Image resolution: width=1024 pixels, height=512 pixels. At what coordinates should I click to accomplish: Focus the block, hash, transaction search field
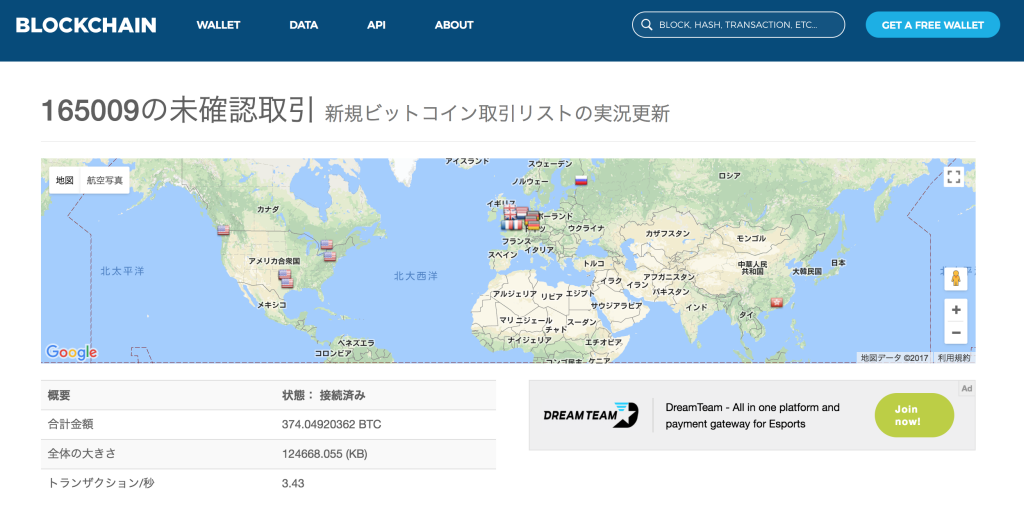pyautogui.click(x=745, y=25)
